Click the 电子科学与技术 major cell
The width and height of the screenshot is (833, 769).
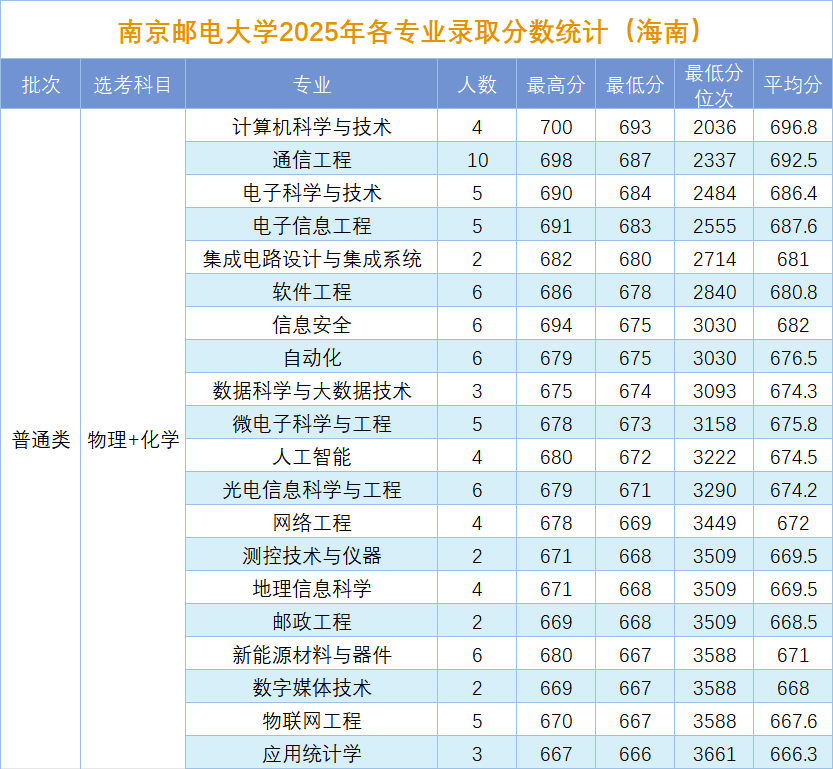click(x=311, y=192)
